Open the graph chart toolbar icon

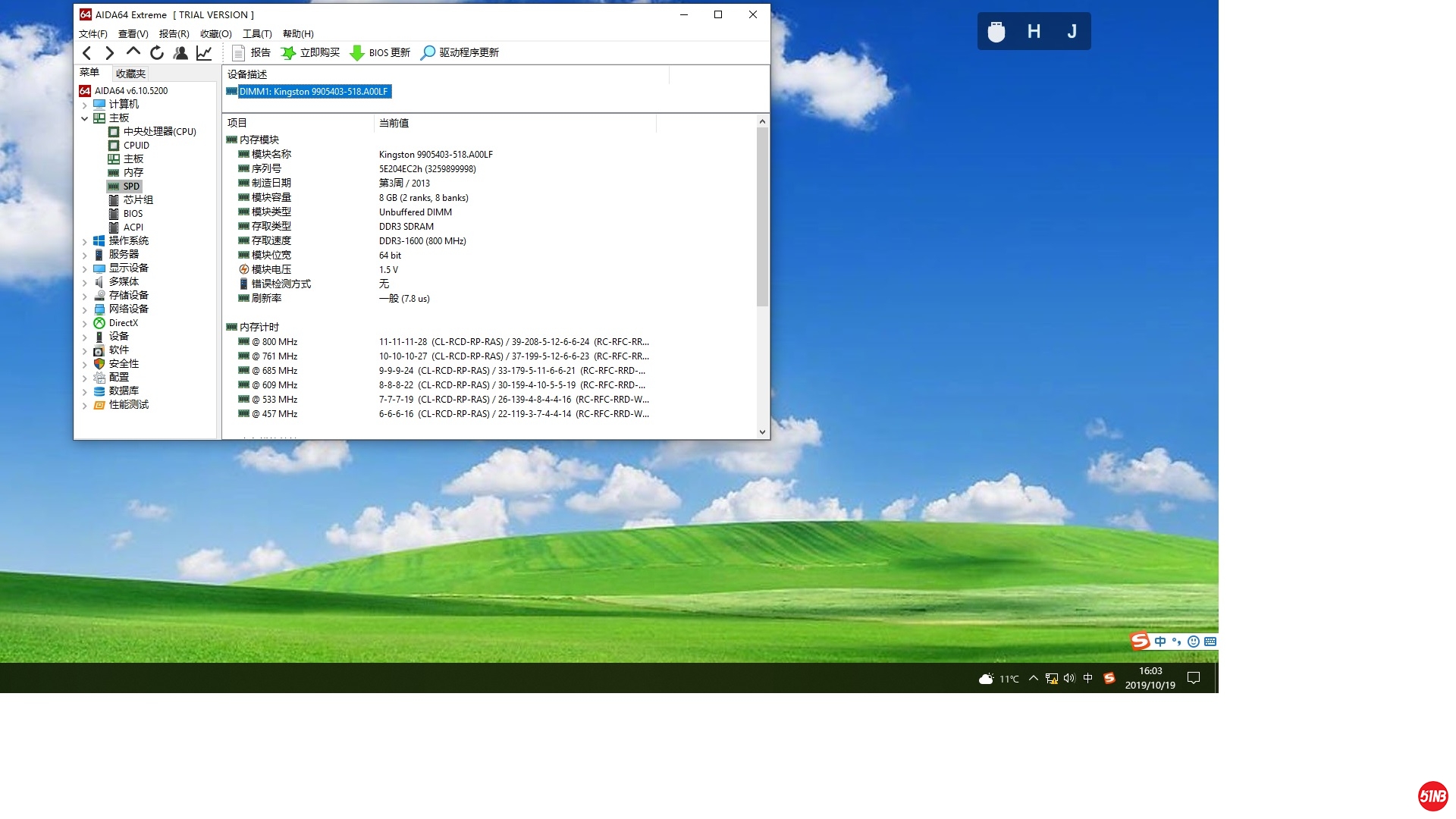pos(204,52)
